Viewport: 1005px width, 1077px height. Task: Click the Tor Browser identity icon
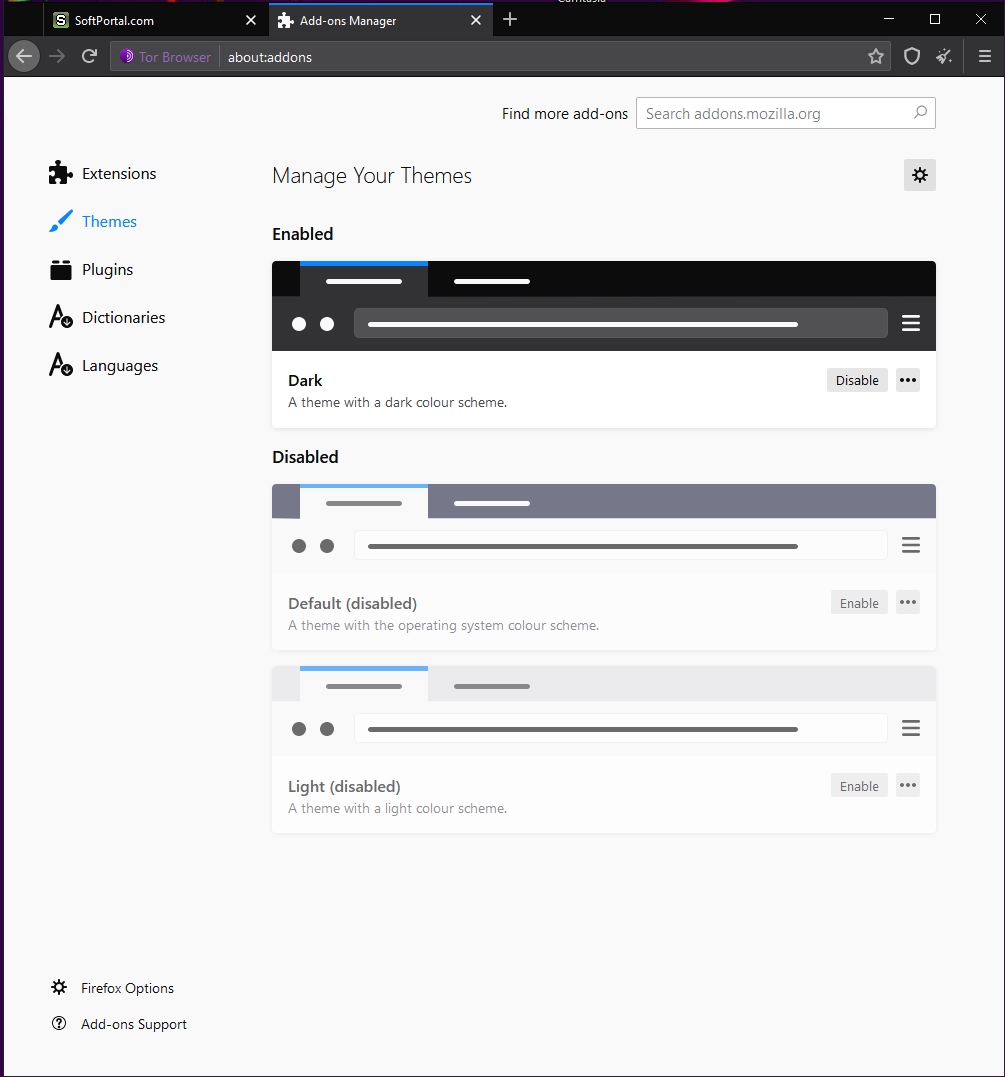pyautogui.click(x=126, y=56)
